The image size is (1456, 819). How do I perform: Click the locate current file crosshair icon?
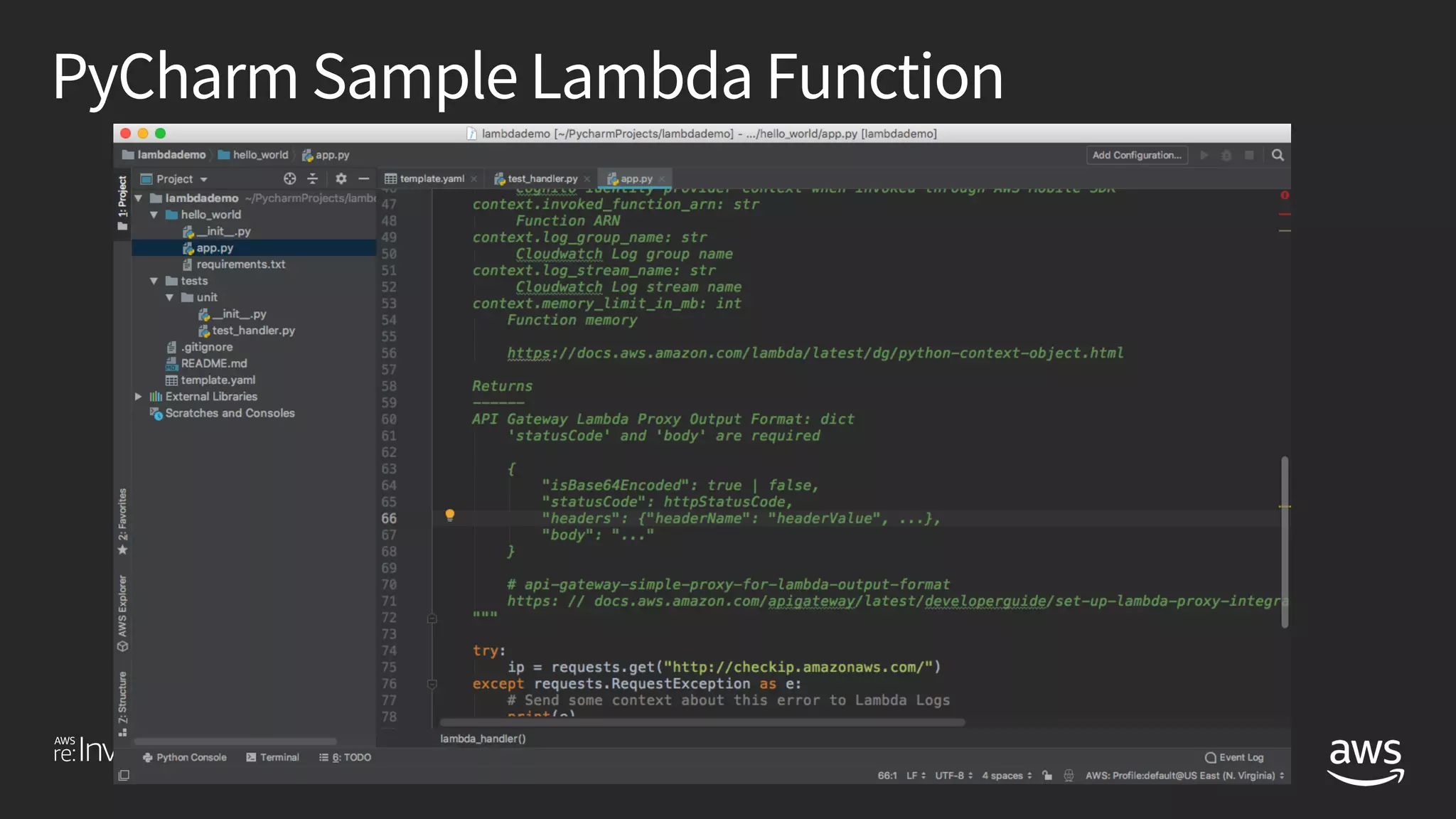tap(289, 178)
